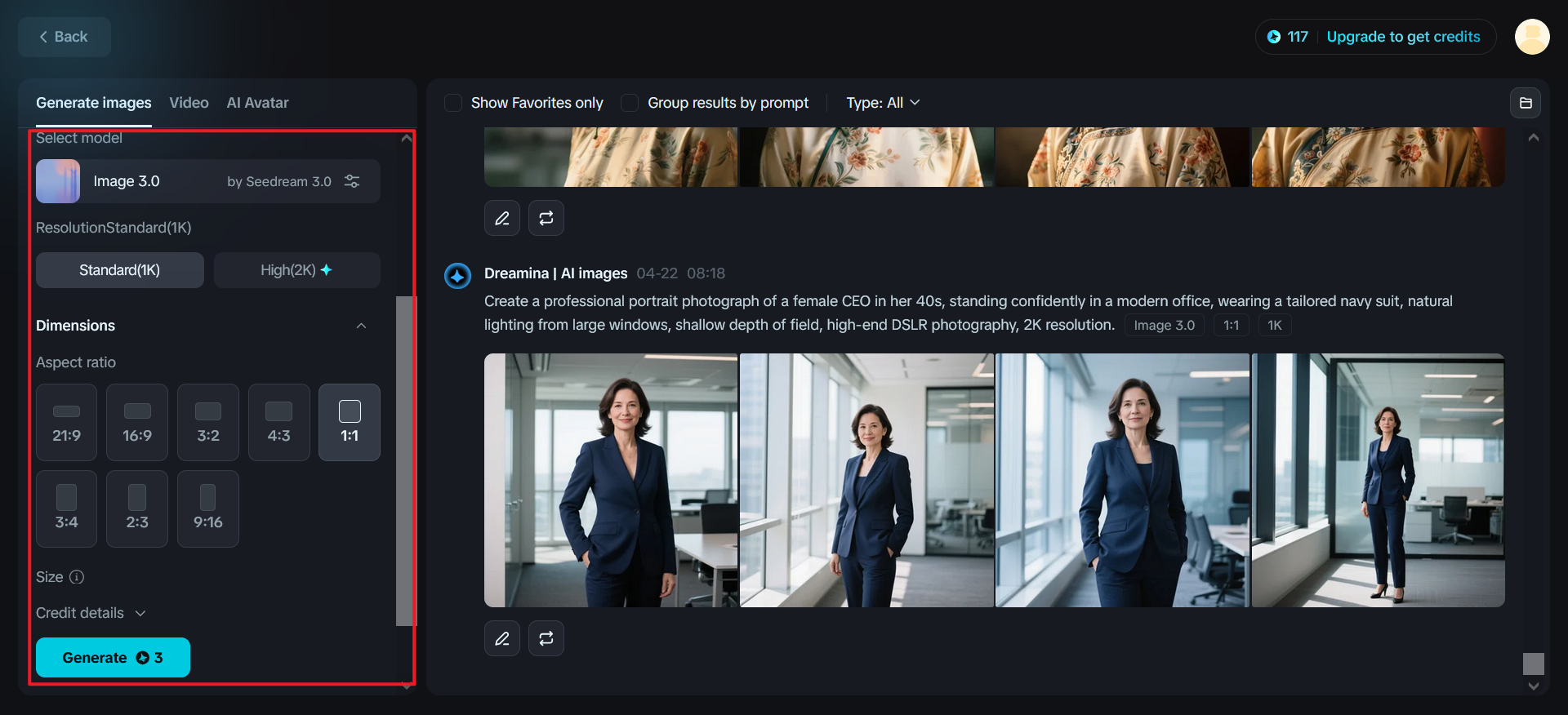Open first CEO portrait thumbnail
Screen dimensions: 1568x715
click(x=611, y=480)
